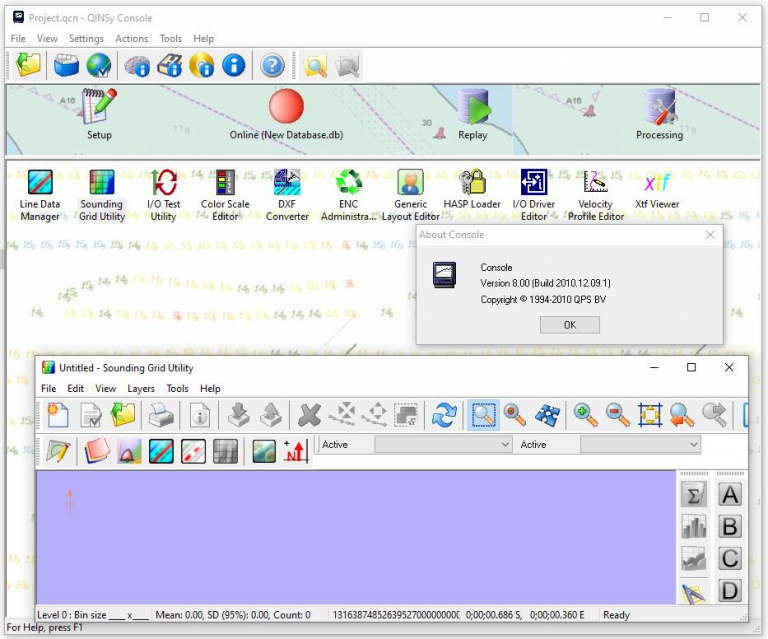
Task: Expand the first Active dropdown
Action: tap(443, 445)
